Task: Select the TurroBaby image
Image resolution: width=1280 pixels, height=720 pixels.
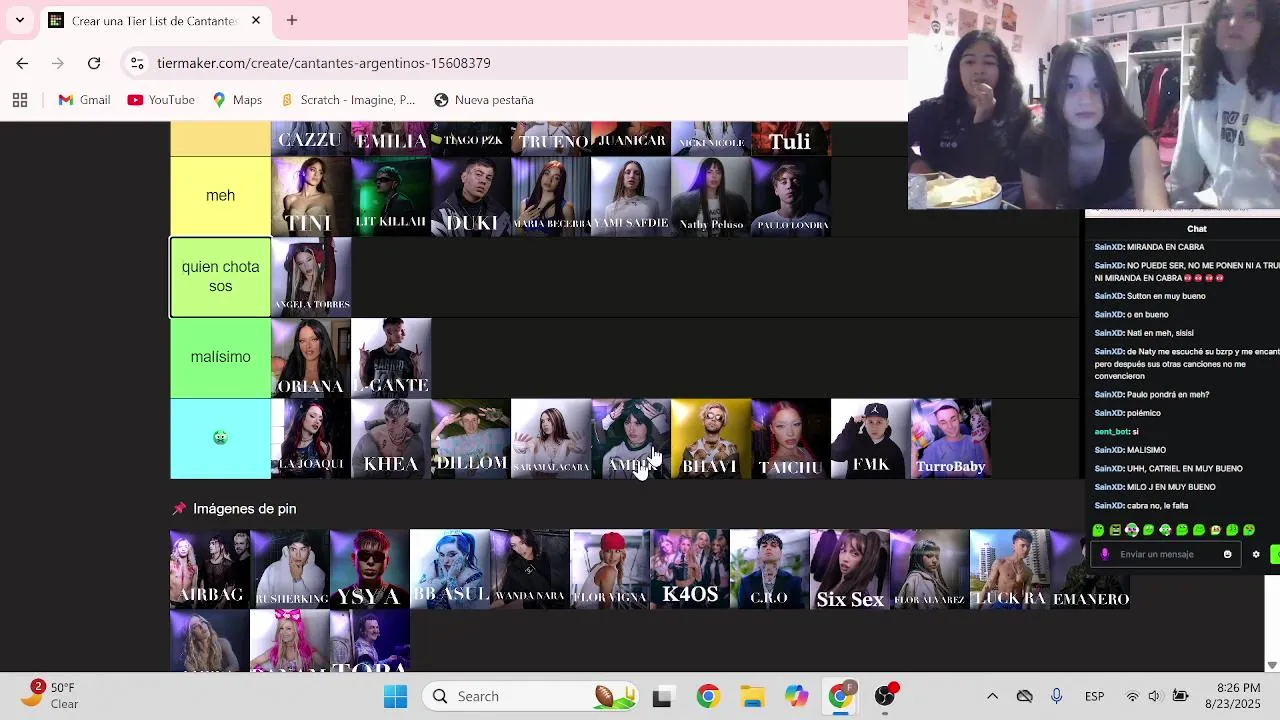Action: (x=951, y=438)
